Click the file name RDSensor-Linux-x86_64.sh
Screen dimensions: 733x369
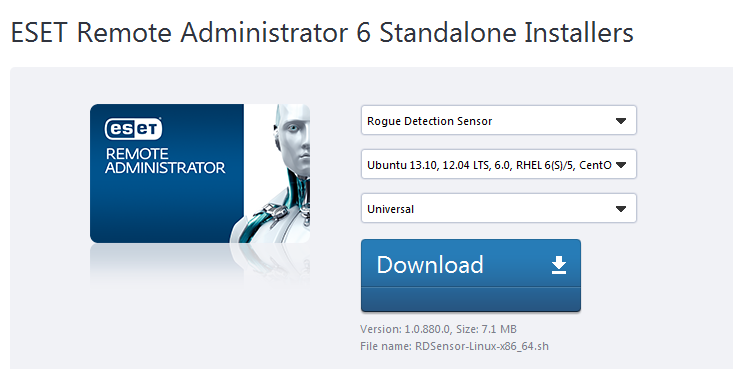[x=482, y=347]
